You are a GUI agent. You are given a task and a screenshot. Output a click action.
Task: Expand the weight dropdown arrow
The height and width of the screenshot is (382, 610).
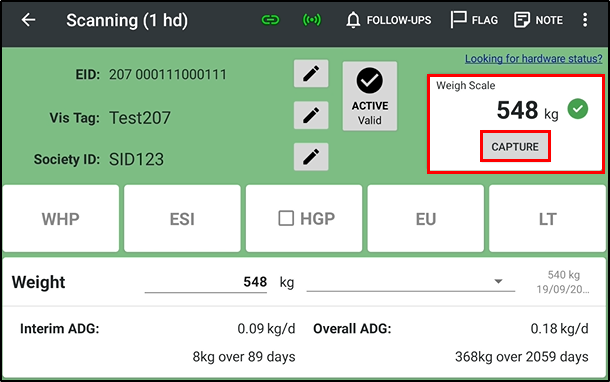(498, 281)
